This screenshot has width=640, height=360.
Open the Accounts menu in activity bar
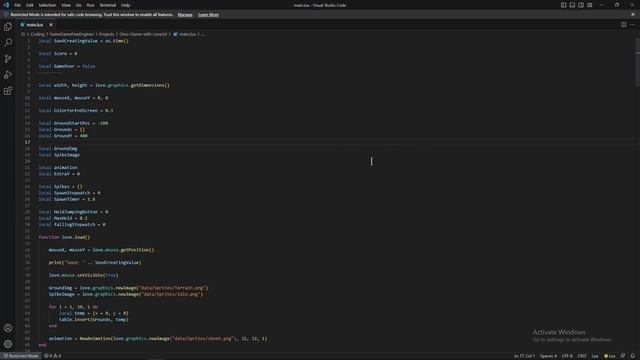[8, 328]
